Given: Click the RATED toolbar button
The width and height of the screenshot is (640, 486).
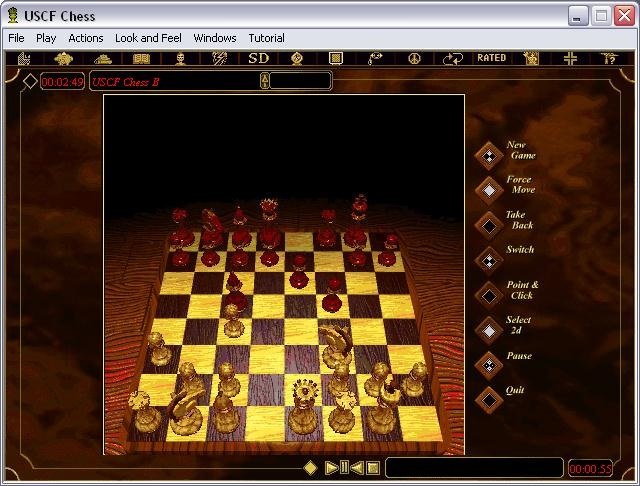Looking at the screenshot, I should (491, 58).
